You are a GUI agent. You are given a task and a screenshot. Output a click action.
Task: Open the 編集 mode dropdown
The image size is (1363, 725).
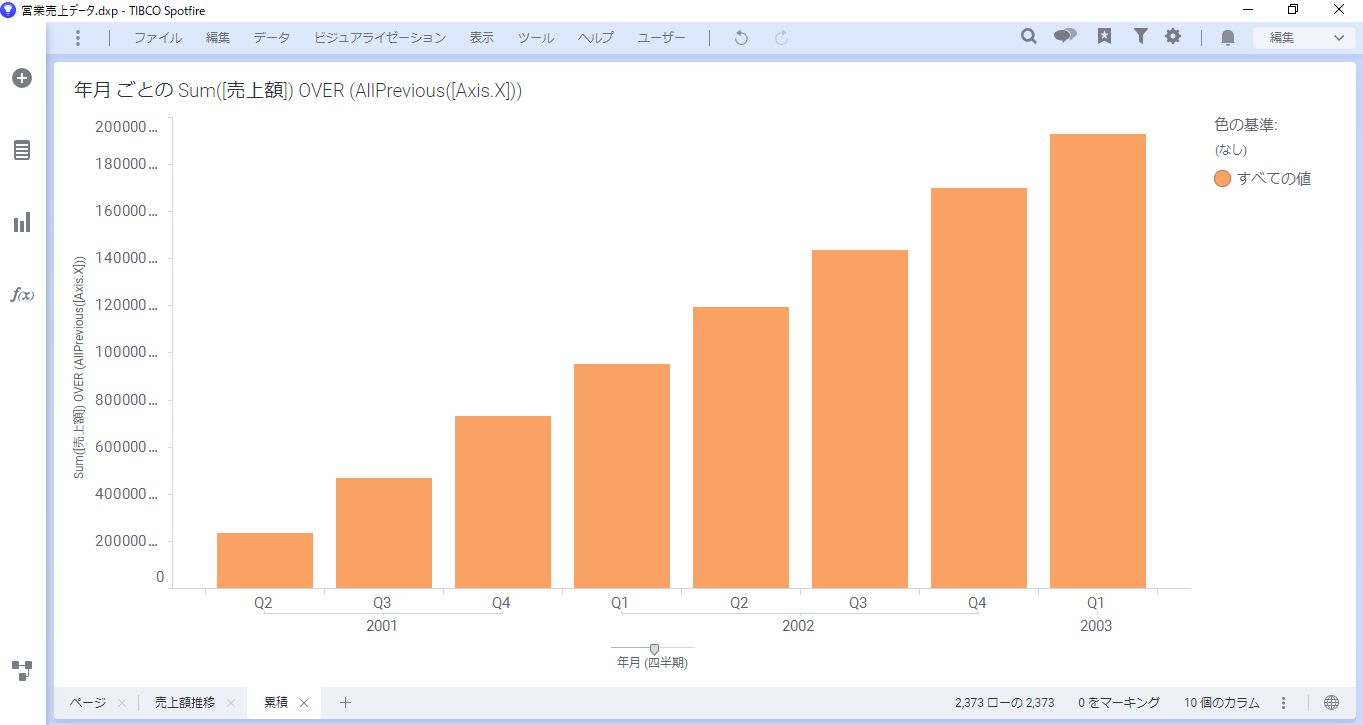[x=1305, y=38]
